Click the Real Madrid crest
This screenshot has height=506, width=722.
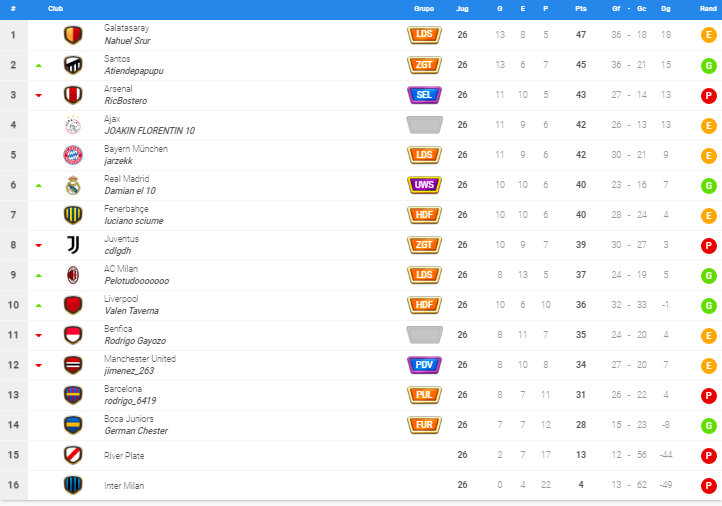(73, 185)
